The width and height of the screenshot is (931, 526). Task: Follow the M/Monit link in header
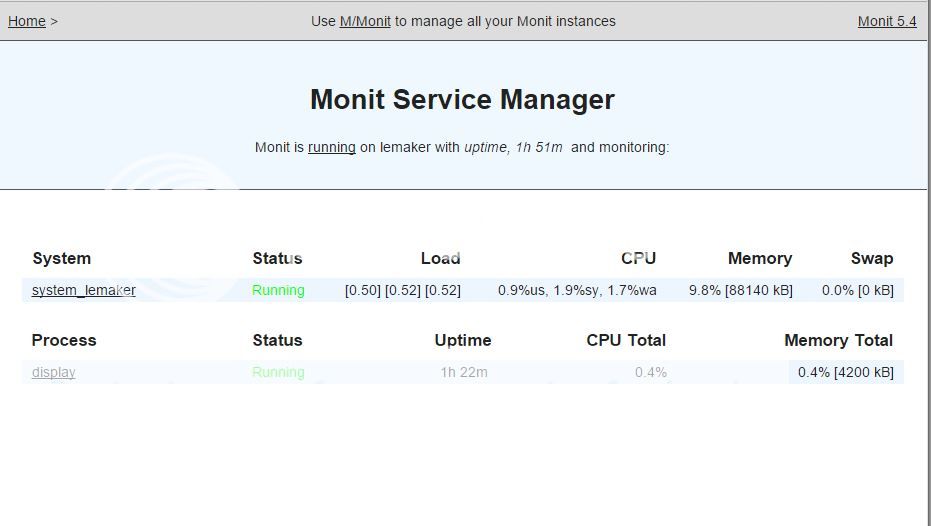coord(365,21)
